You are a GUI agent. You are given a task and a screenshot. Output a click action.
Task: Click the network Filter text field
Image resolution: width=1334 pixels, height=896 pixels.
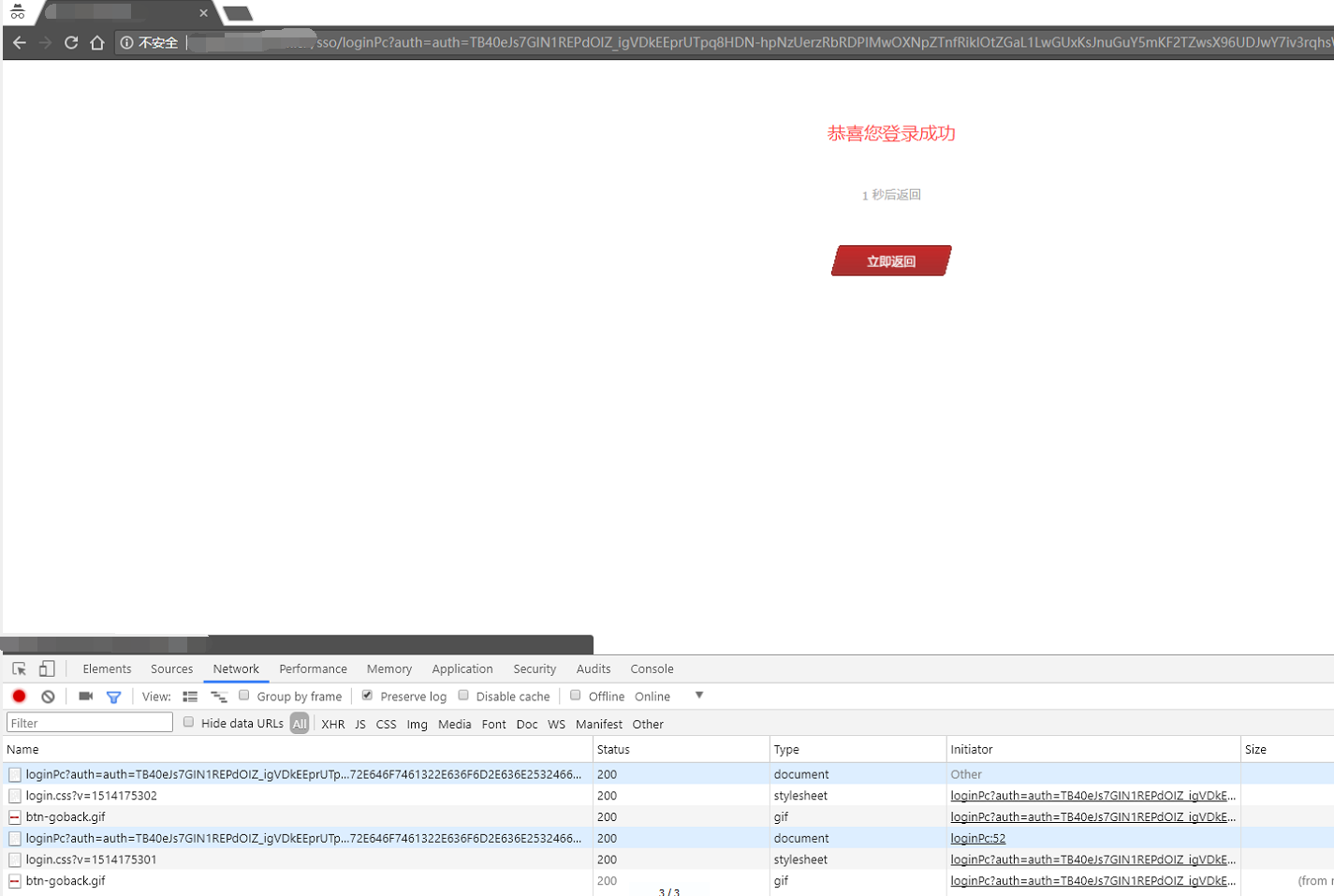[90, 723]
